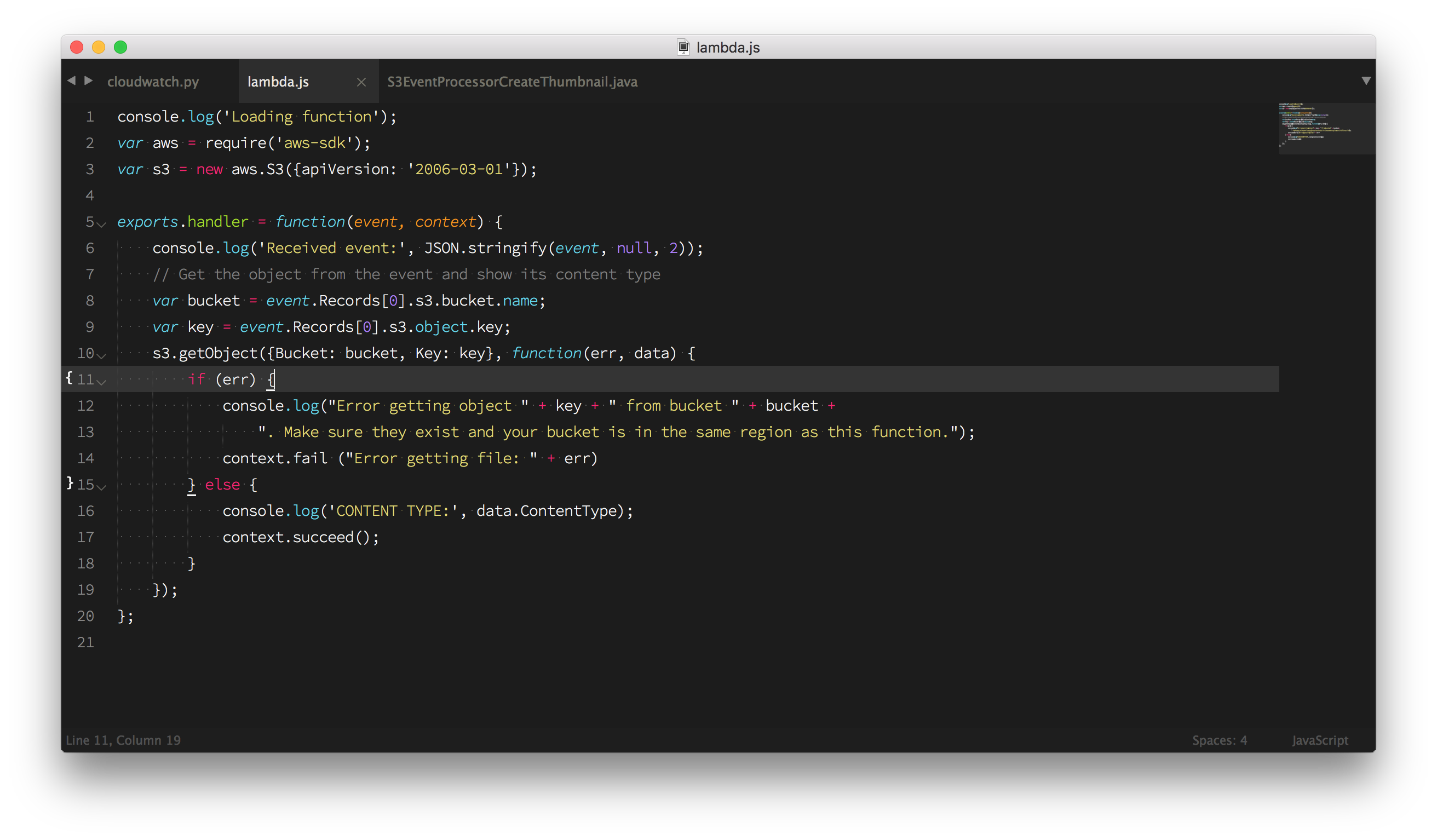Click the opening bracket marker beside line 11
Image resolution: width=1437 pixels, height=840 pixels.
pyautogui.click(x=69, y=378)
